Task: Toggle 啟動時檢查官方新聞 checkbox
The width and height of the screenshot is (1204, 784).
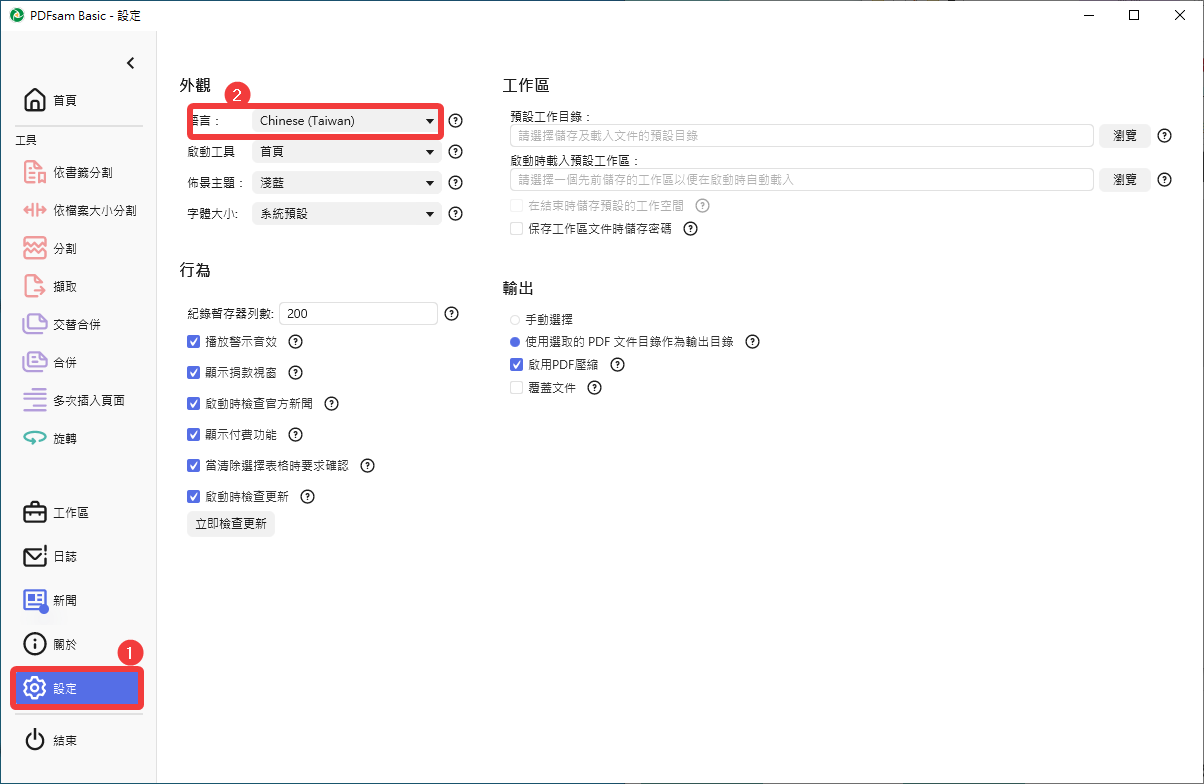Action: [194, 404]
